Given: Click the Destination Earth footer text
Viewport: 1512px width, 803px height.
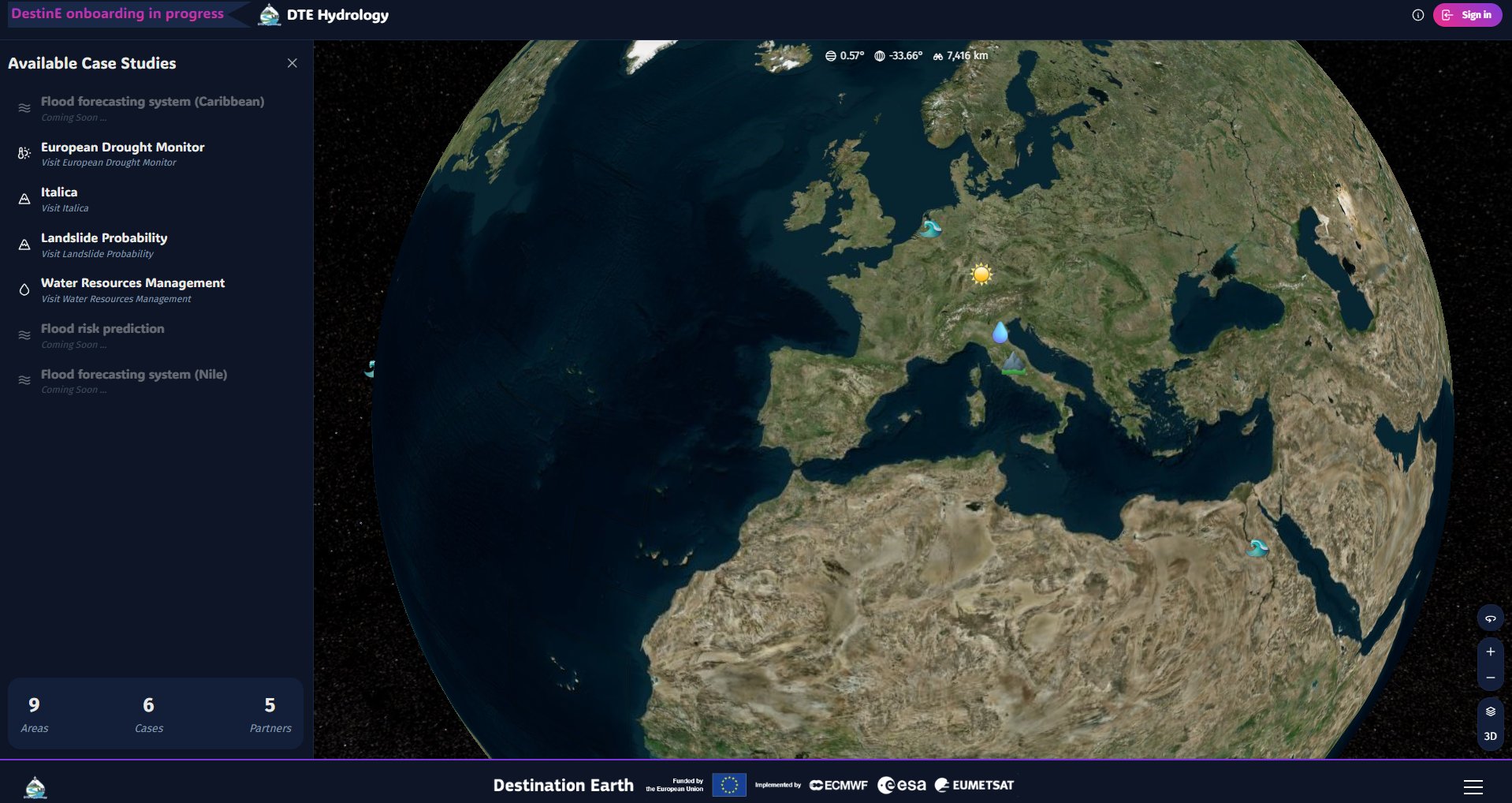Looking at the screenshot, I should point(563,786).
